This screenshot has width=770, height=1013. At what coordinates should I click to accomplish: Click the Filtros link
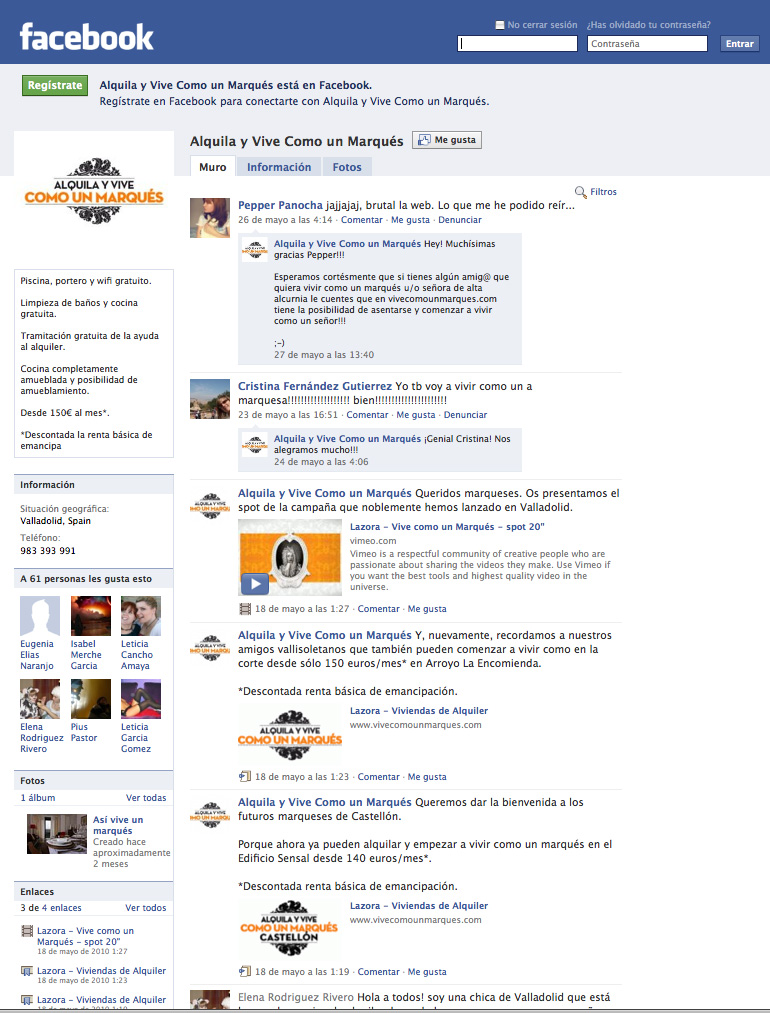tap(603, 192)
